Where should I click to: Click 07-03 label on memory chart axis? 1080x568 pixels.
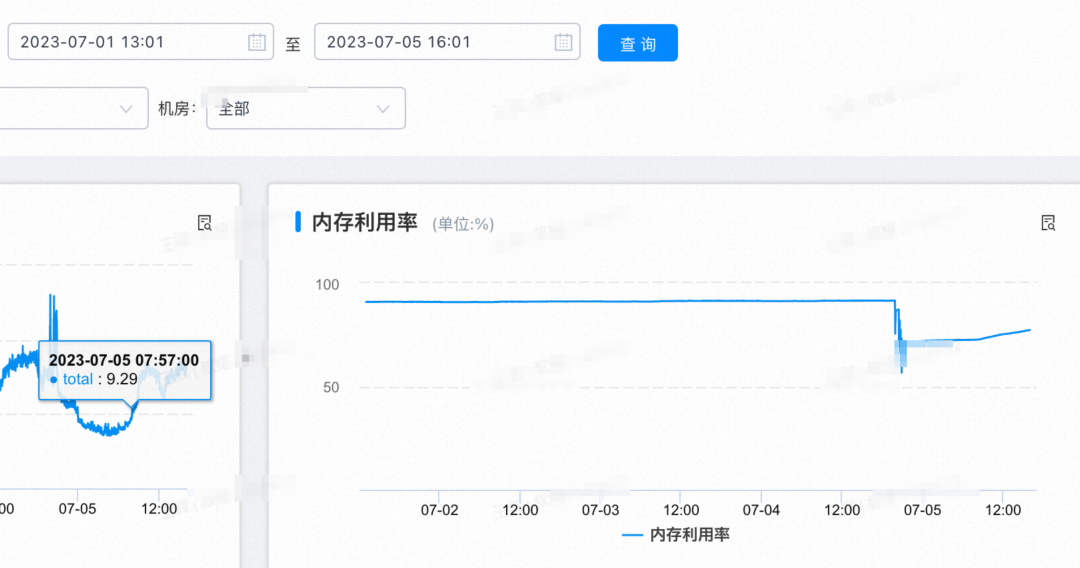coord(600,509)
